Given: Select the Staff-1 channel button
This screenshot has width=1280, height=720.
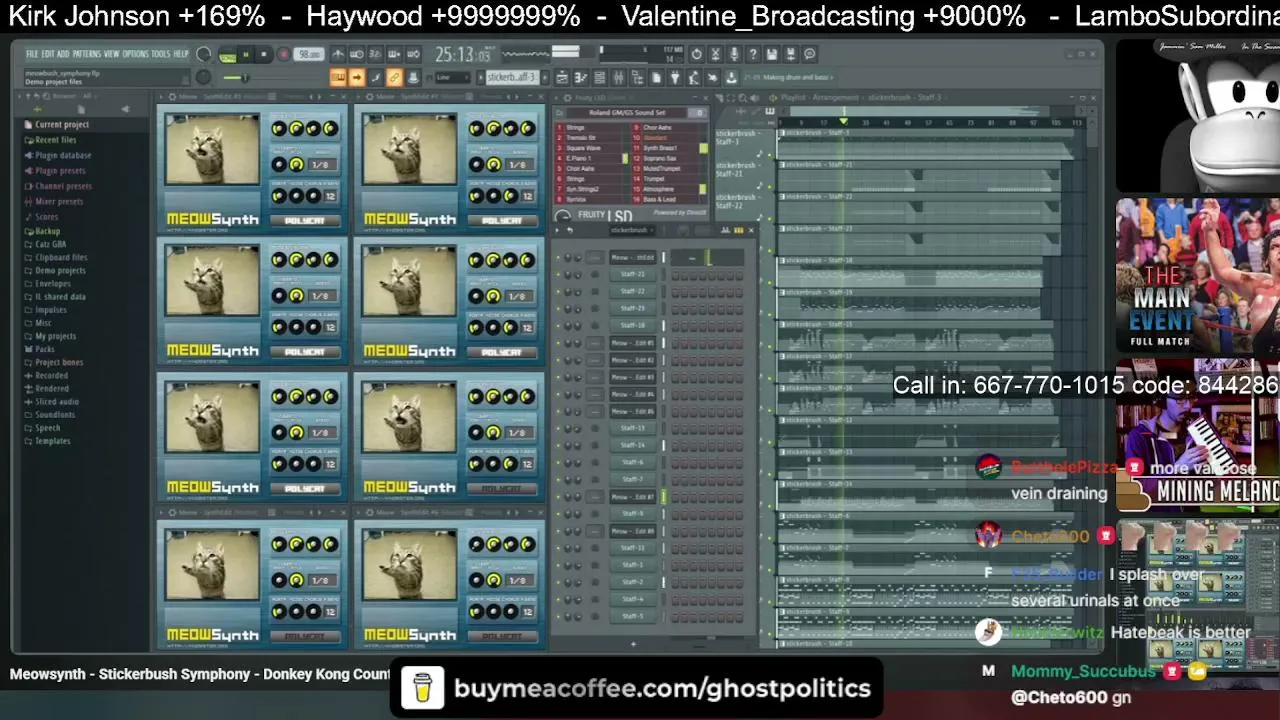Looking at the screenshot, I should 633,564.
